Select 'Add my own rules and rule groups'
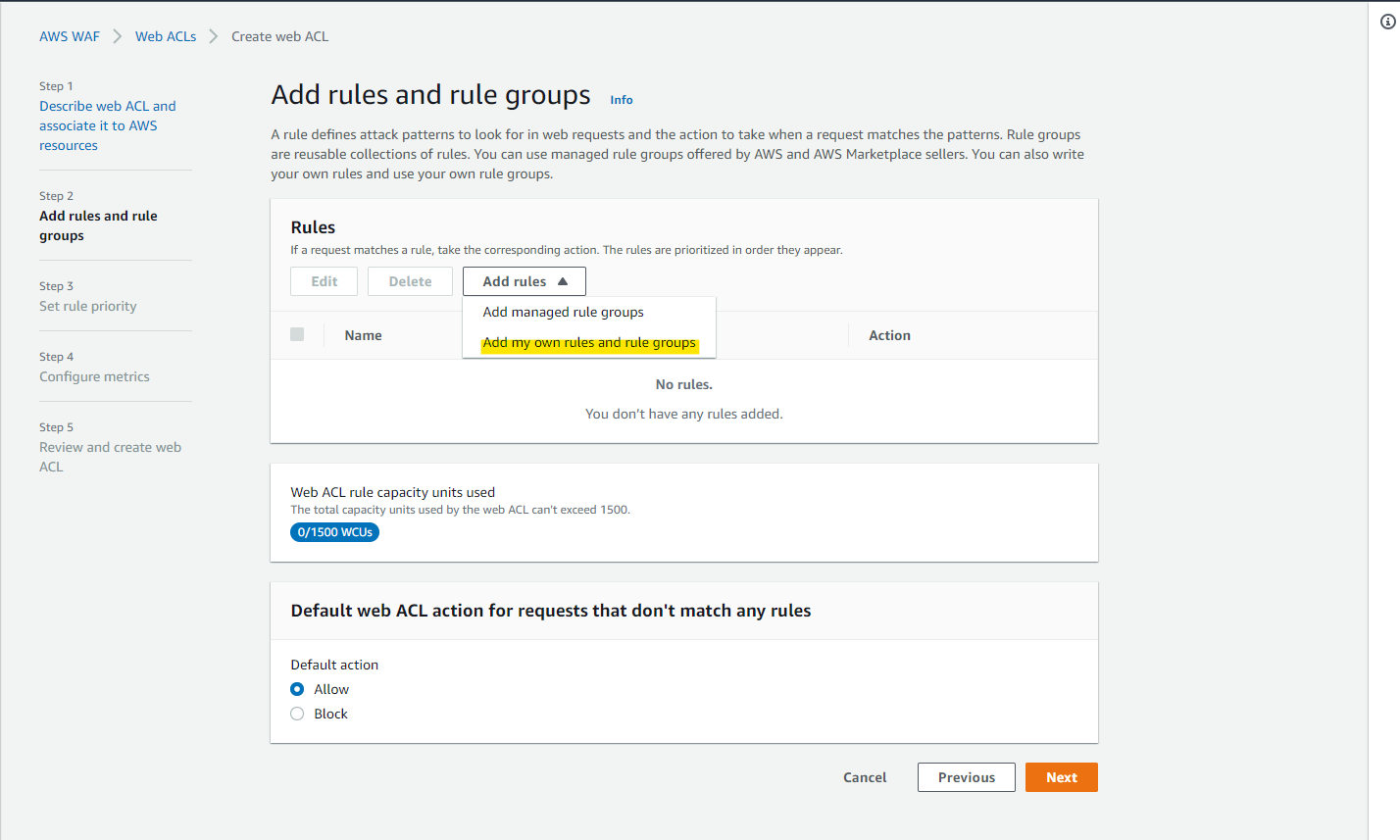Image resolution: width=1400 pixels, height=840 pixels. 588,342
